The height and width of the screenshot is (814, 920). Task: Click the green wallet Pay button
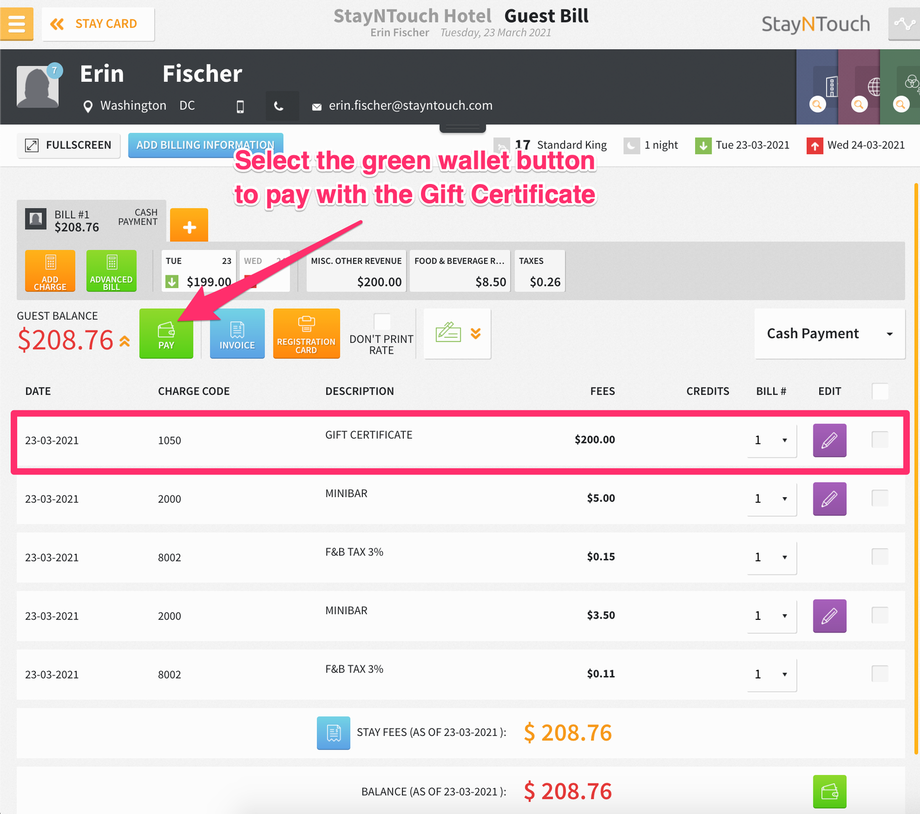pyautogui.click(x=166, y=333)
